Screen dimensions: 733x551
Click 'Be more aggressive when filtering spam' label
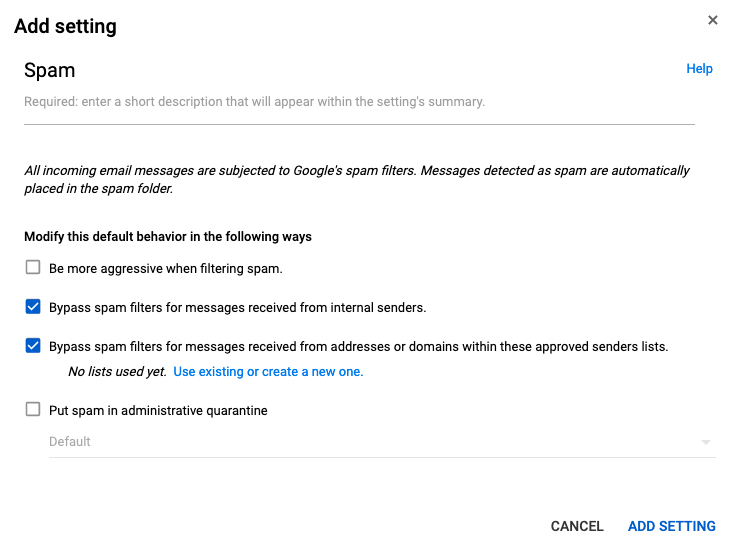[x=165, y=268]
